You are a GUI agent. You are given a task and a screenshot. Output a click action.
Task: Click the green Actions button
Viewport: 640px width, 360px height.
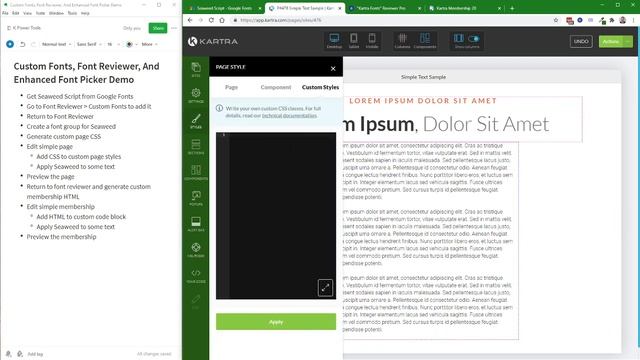point(611,41)
